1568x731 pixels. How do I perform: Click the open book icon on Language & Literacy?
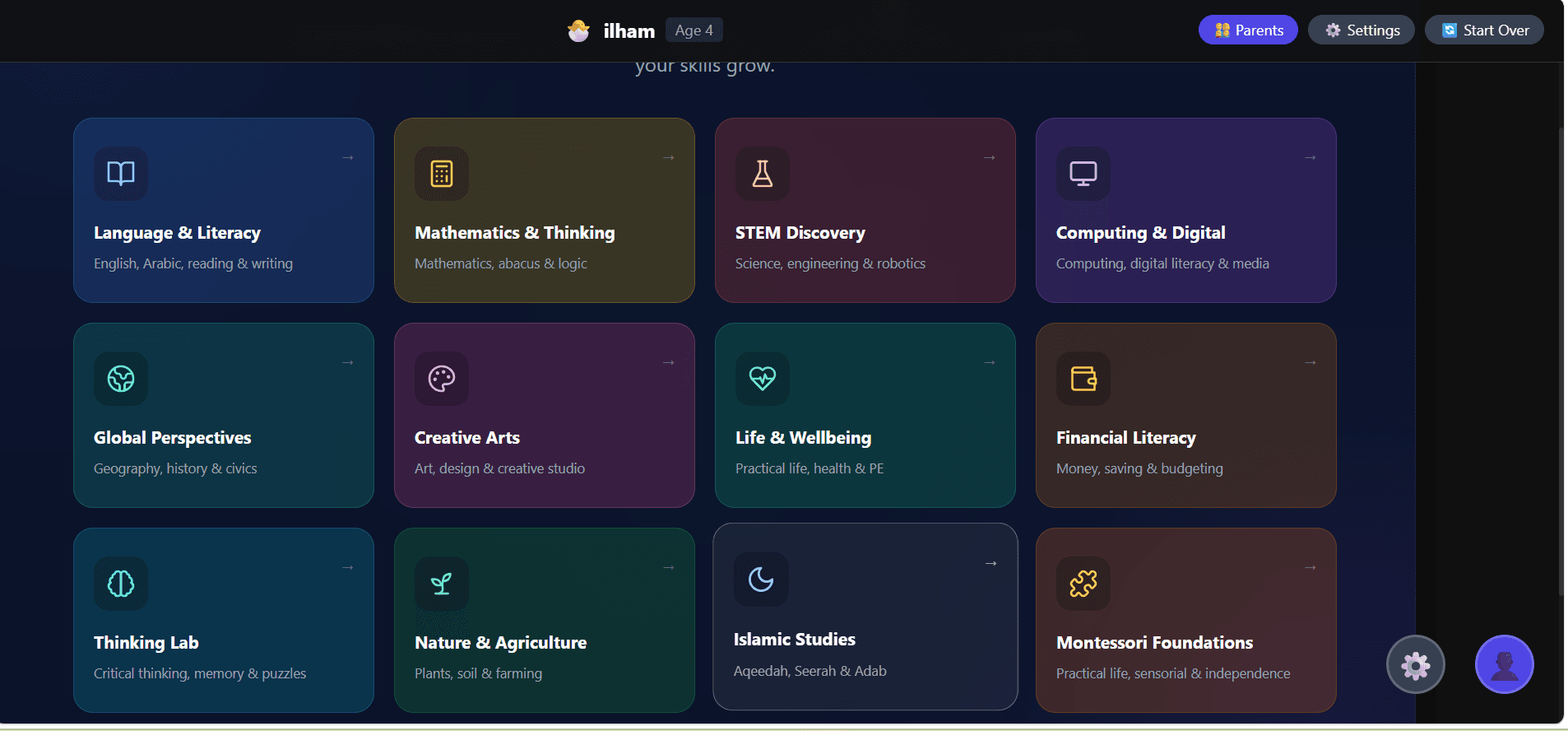(121, 174)
